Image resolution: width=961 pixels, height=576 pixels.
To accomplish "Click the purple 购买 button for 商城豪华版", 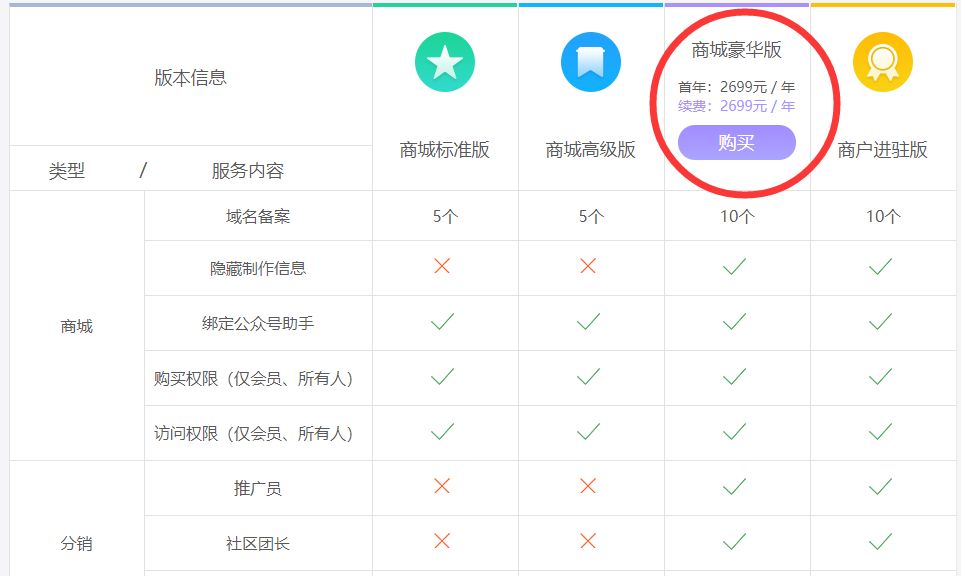I will click(x=736, y=143).
